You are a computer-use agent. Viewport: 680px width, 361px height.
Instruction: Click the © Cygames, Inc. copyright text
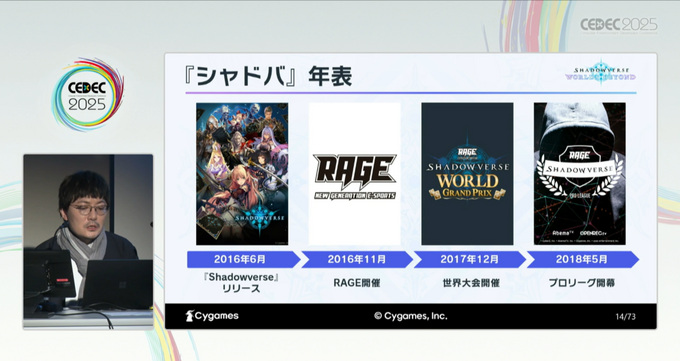pyautogui.click(x=410, y=316)
